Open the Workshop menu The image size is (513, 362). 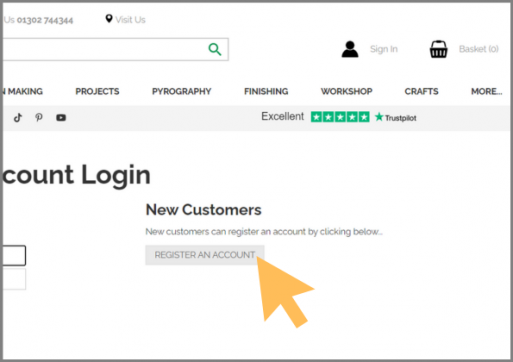point(346,91)
